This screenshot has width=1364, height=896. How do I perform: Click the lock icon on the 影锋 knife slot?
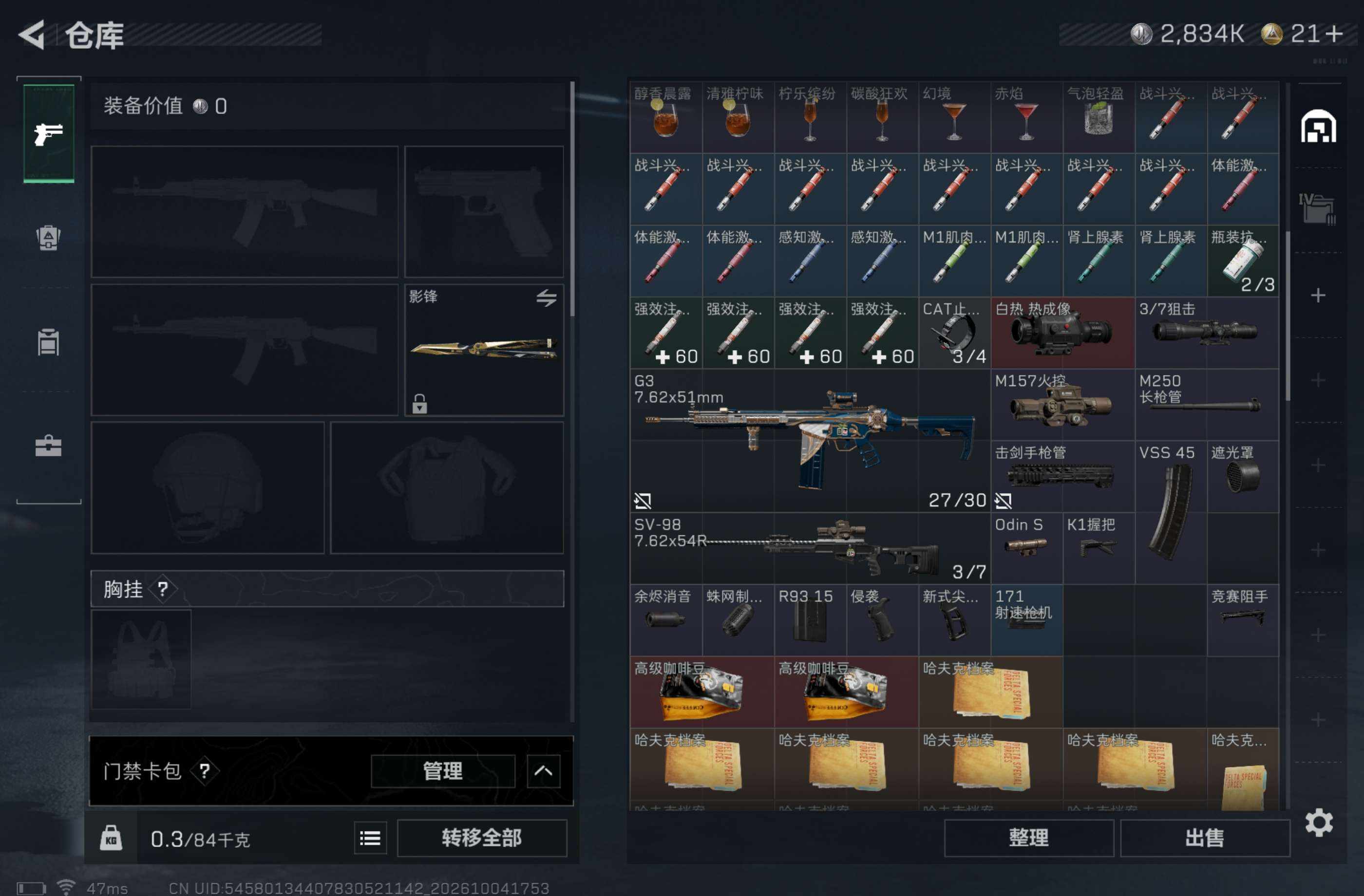pos(419,404)
